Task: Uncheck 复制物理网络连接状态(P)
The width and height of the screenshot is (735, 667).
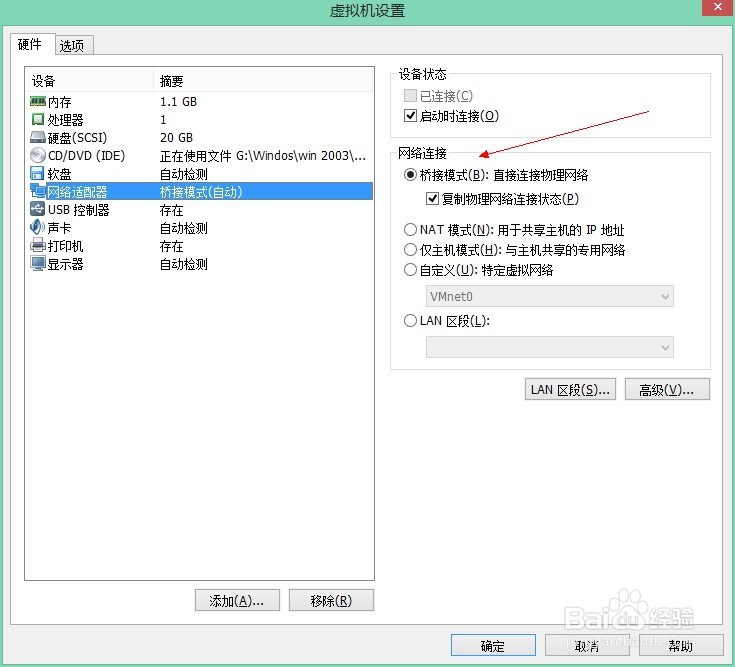Action: (x=432, y=199)
